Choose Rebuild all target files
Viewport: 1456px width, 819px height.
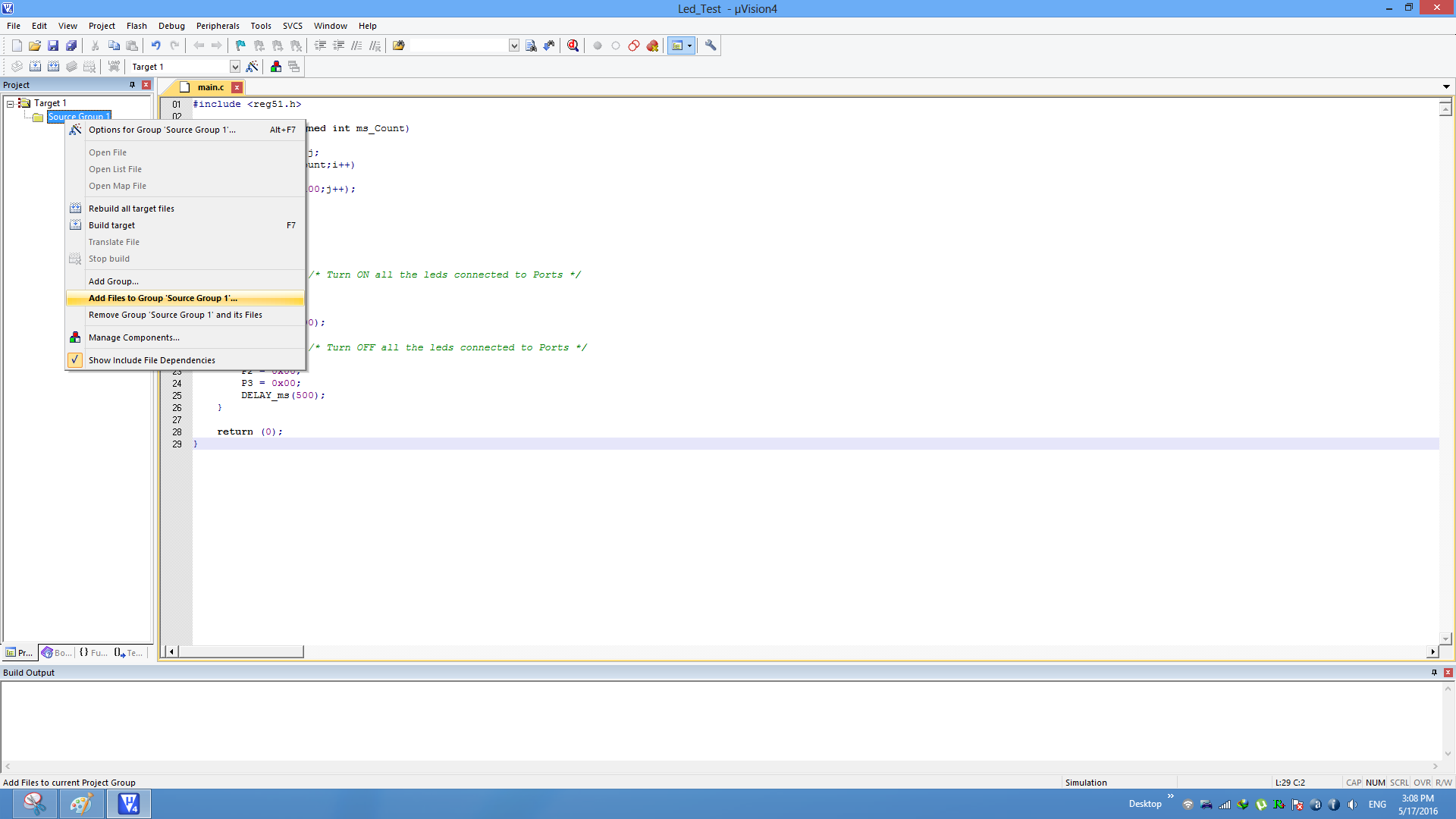185,209
